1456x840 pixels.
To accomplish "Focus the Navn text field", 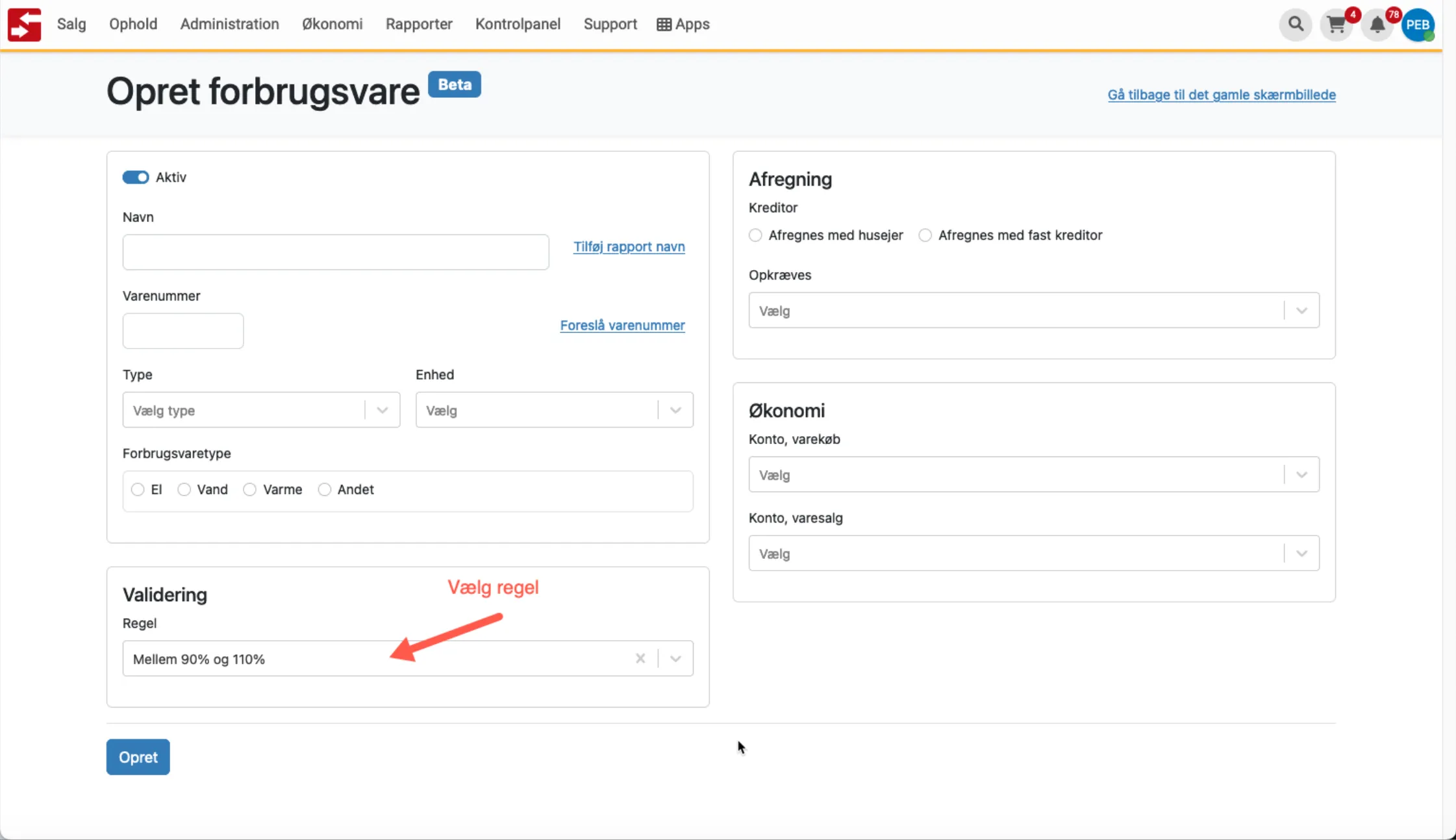I will pos(336,252).
